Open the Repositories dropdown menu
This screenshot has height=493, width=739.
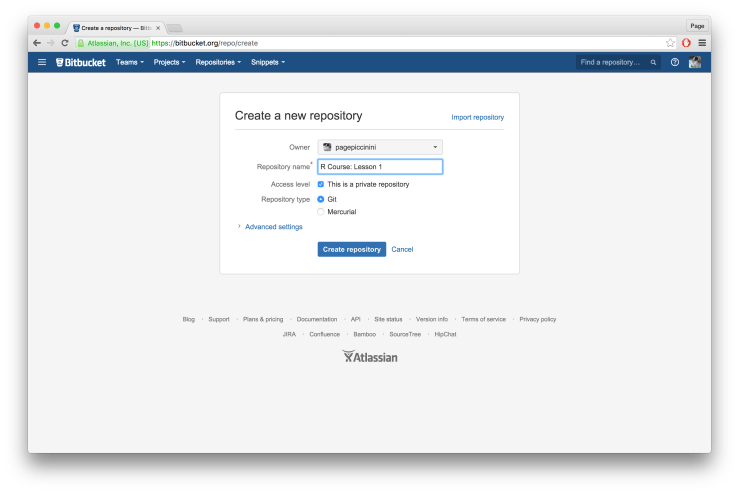click(218, 62)
